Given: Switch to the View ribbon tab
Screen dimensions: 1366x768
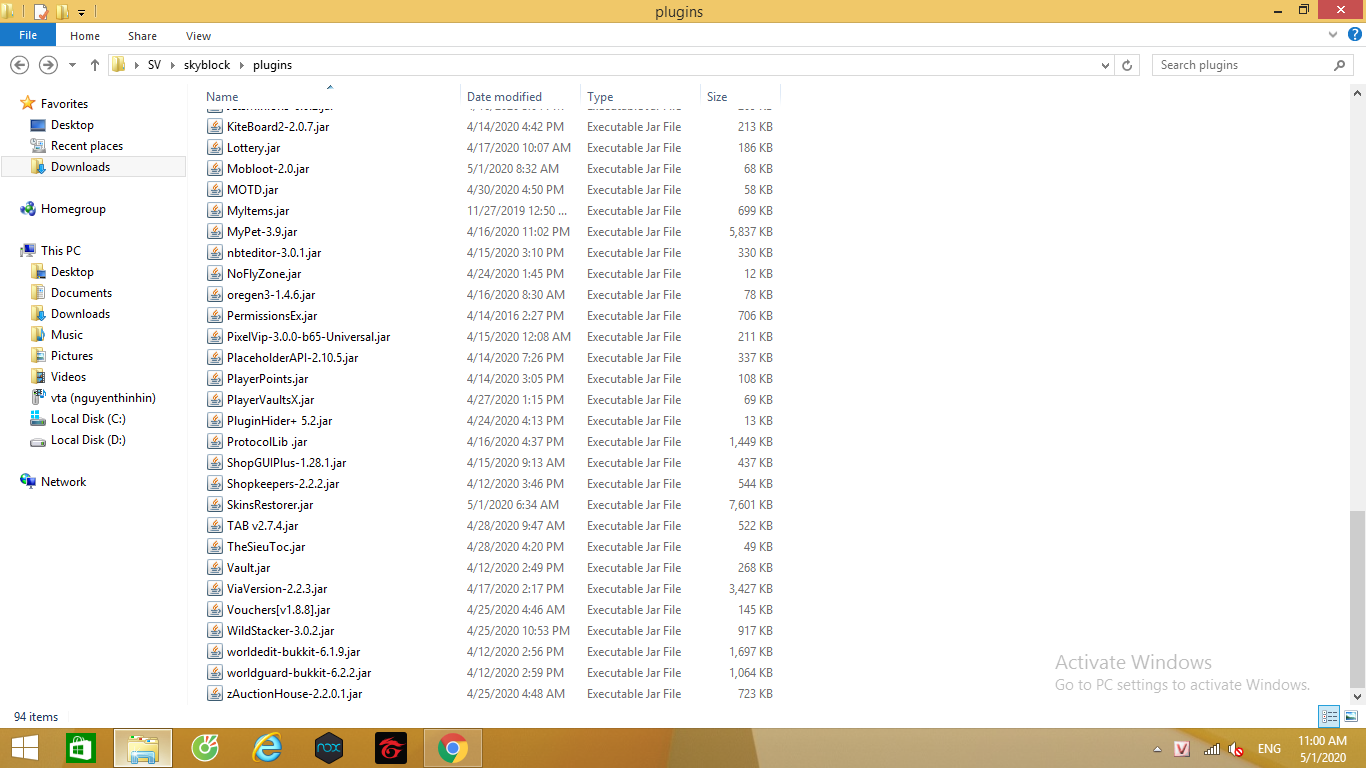Looking at the screenshot, I should [198, 36].
